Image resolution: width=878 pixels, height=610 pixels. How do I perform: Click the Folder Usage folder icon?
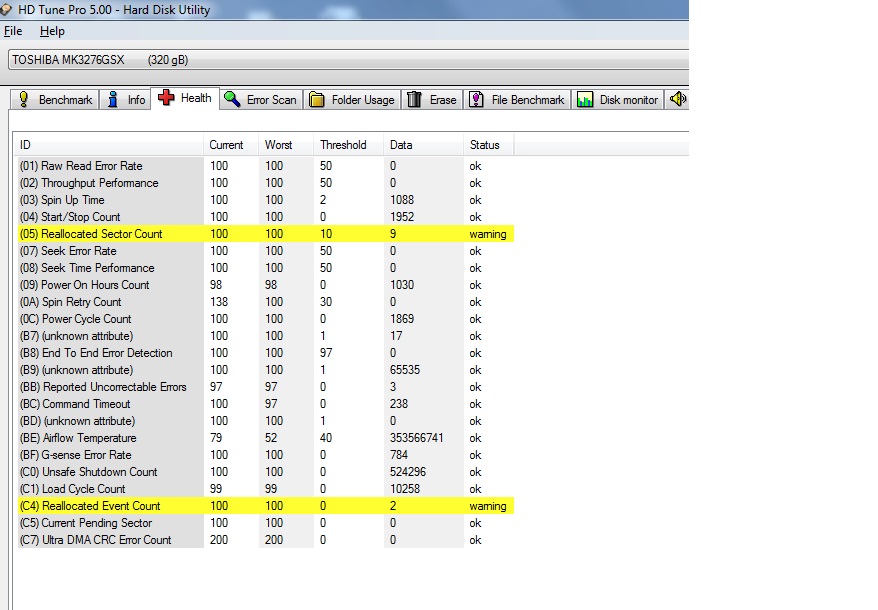pyautogui.click(x=316, y=100)
